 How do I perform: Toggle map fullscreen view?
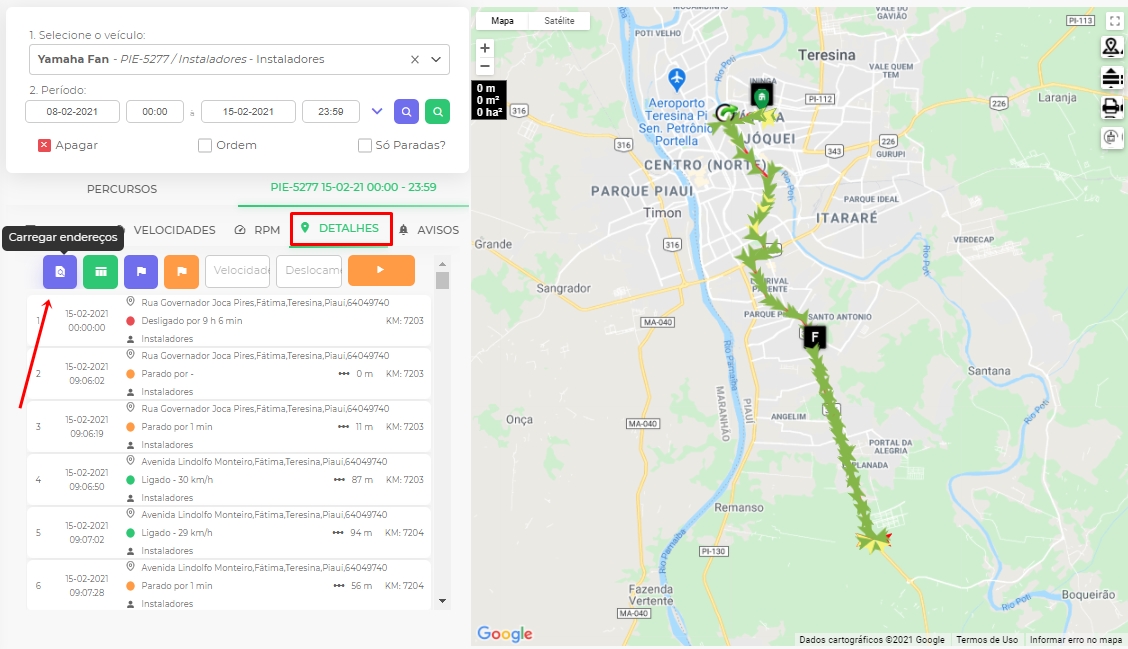[1114, 22]
